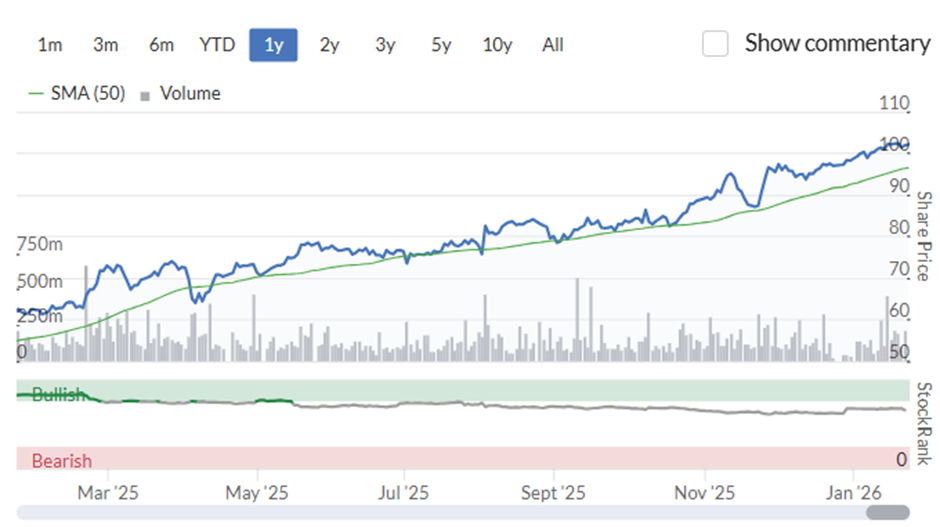Select the 2y time range

(329, 45)
